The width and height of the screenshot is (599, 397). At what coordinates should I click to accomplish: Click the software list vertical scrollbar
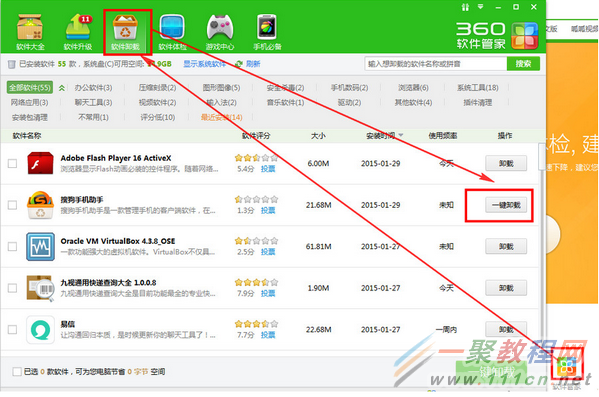tap(542, 157)
